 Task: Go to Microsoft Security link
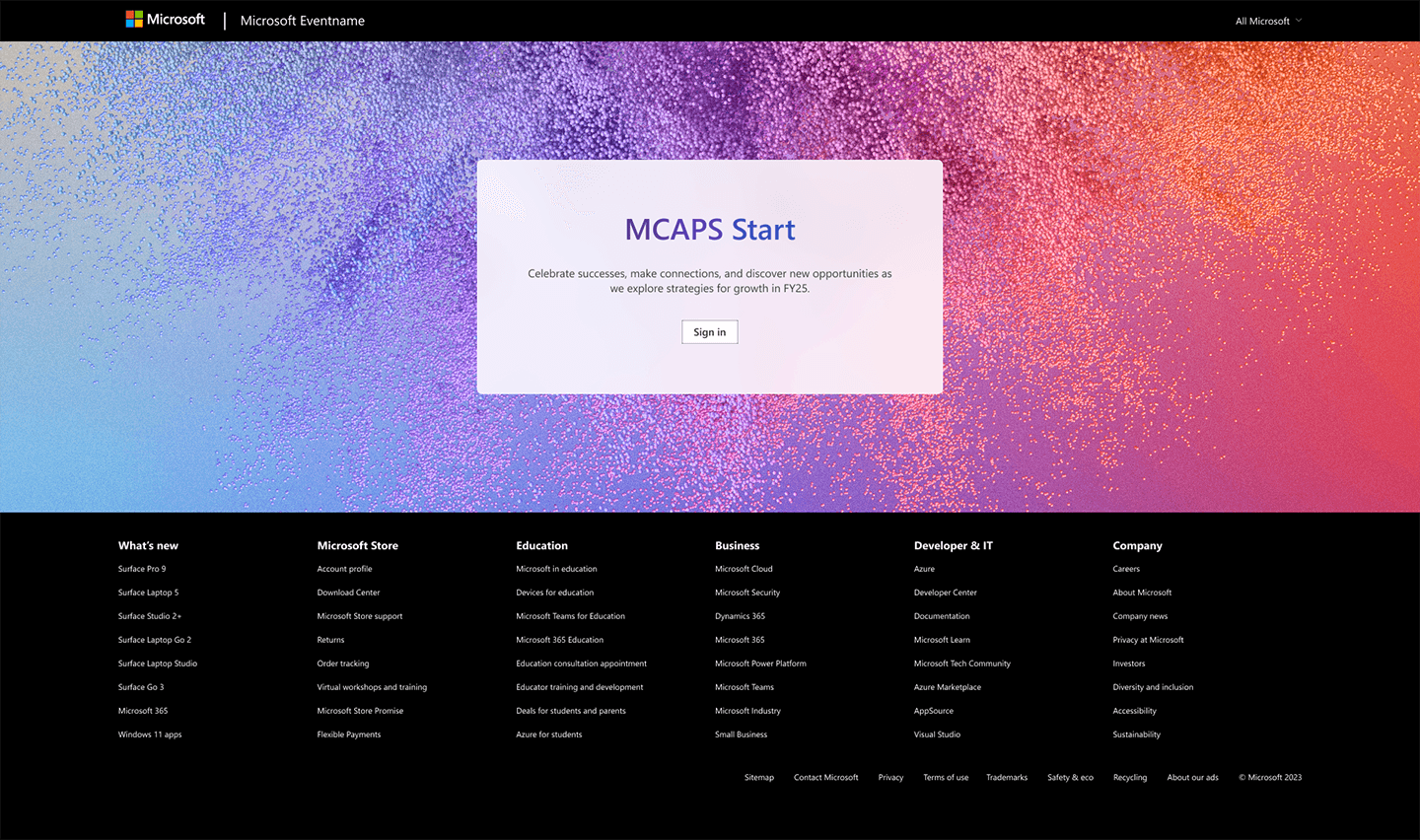(x=747, y=593)
